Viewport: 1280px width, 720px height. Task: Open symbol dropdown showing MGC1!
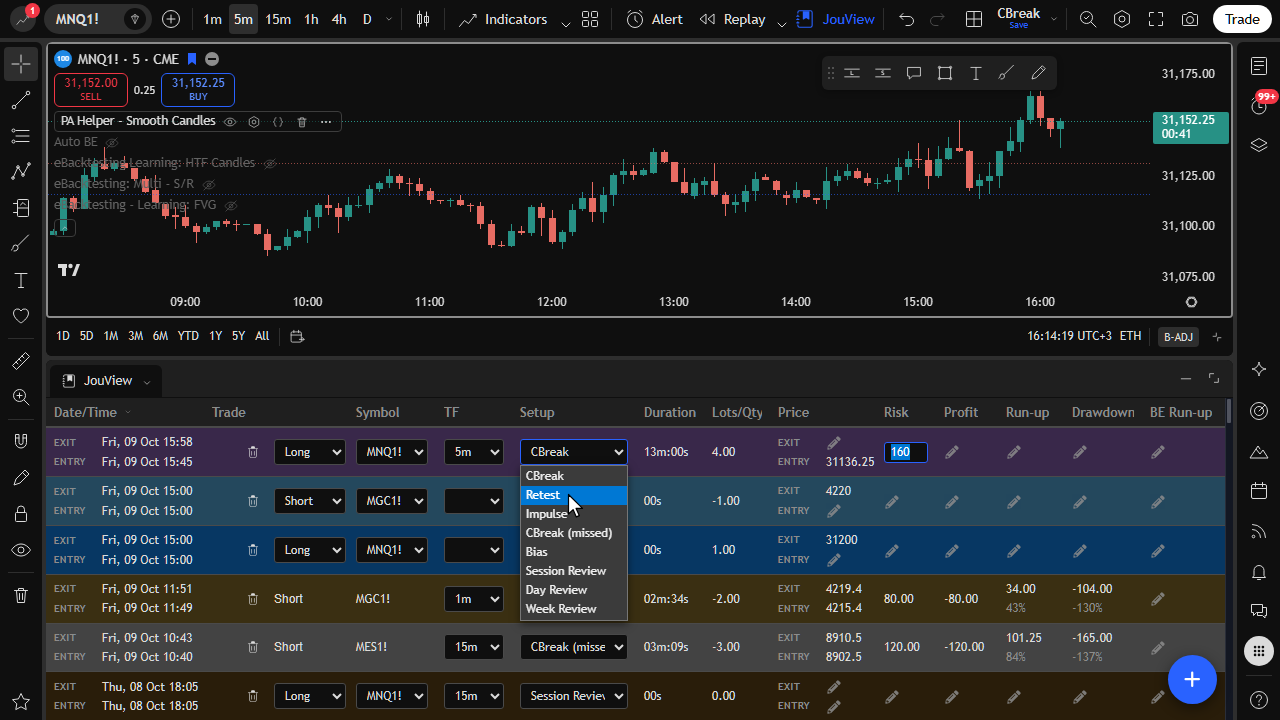(391, 501)
